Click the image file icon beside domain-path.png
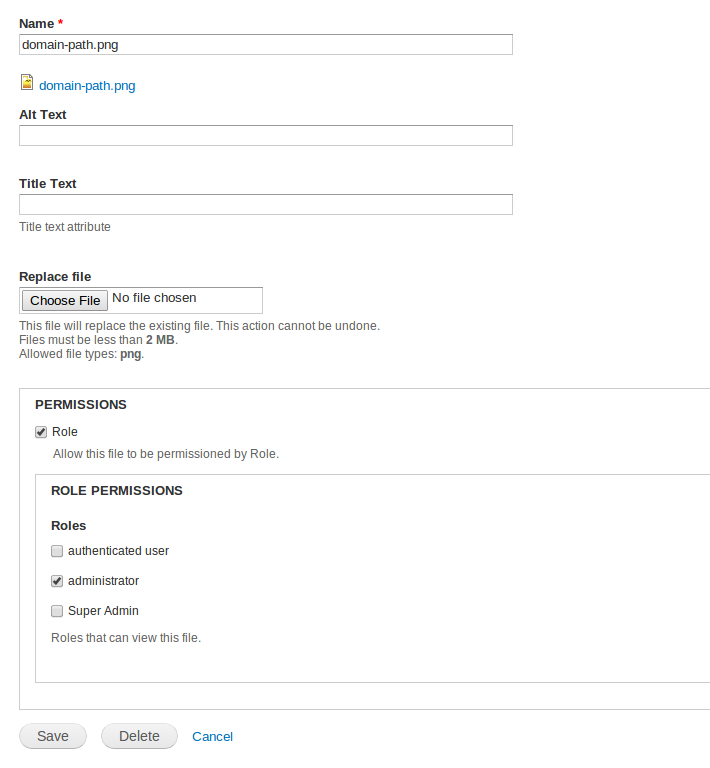 click(x=27, y=82)
